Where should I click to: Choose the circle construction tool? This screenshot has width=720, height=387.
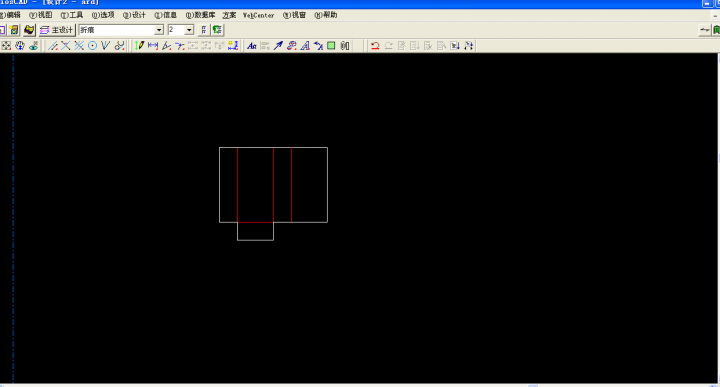click(x=92, y=45)
